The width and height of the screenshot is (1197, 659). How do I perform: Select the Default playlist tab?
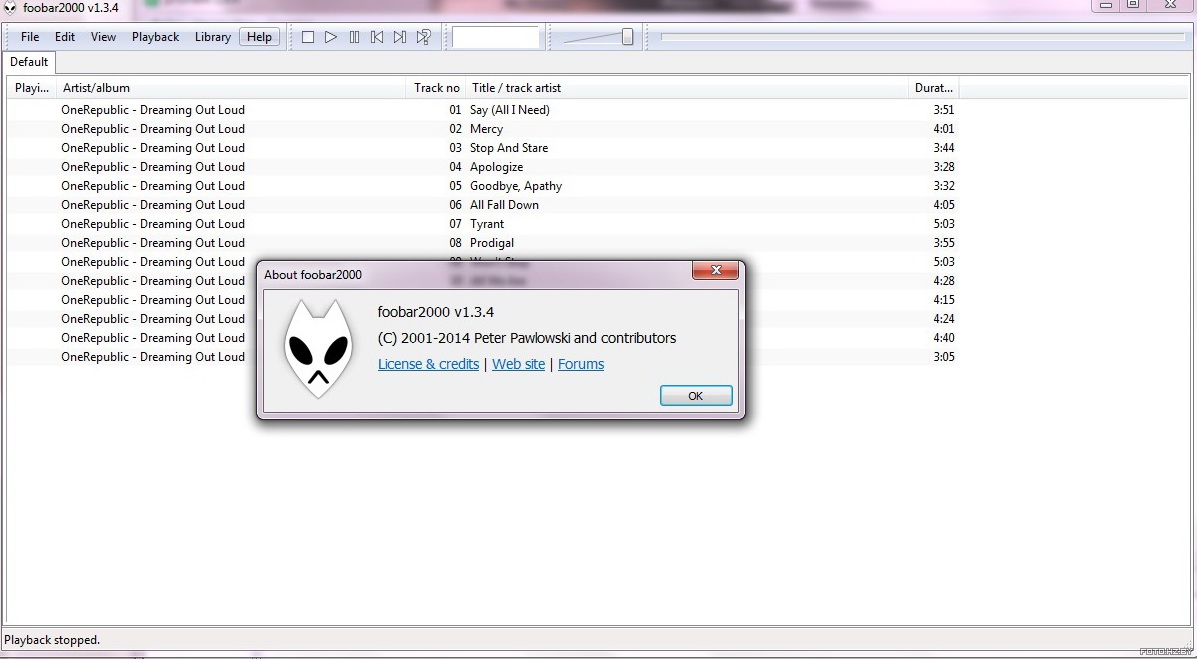click(29, 62)
